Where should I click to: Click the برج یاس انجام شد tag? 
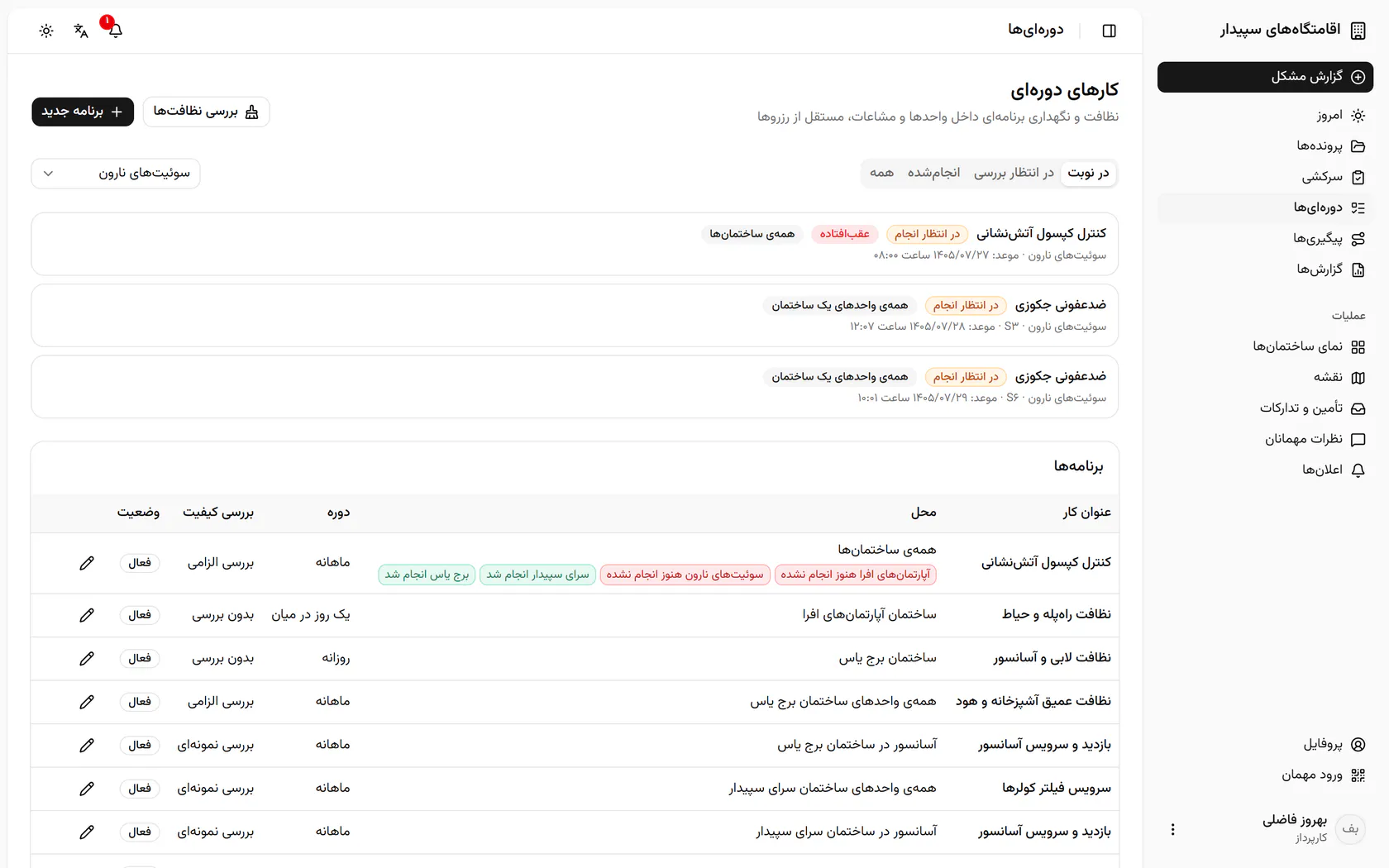click(x=427, y=575)
